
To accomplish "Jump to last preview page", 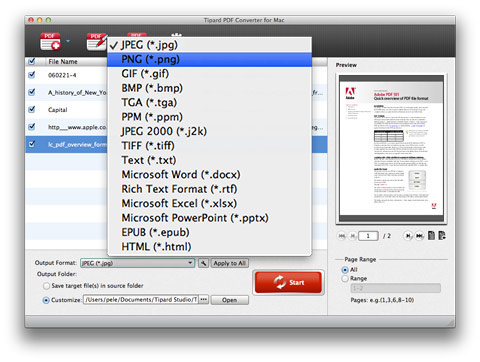I will [419, 236].
